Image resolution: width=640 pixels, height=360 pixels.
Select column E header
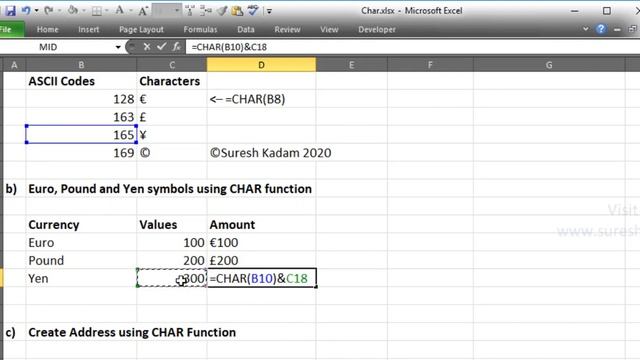click(x=351, y=65)
